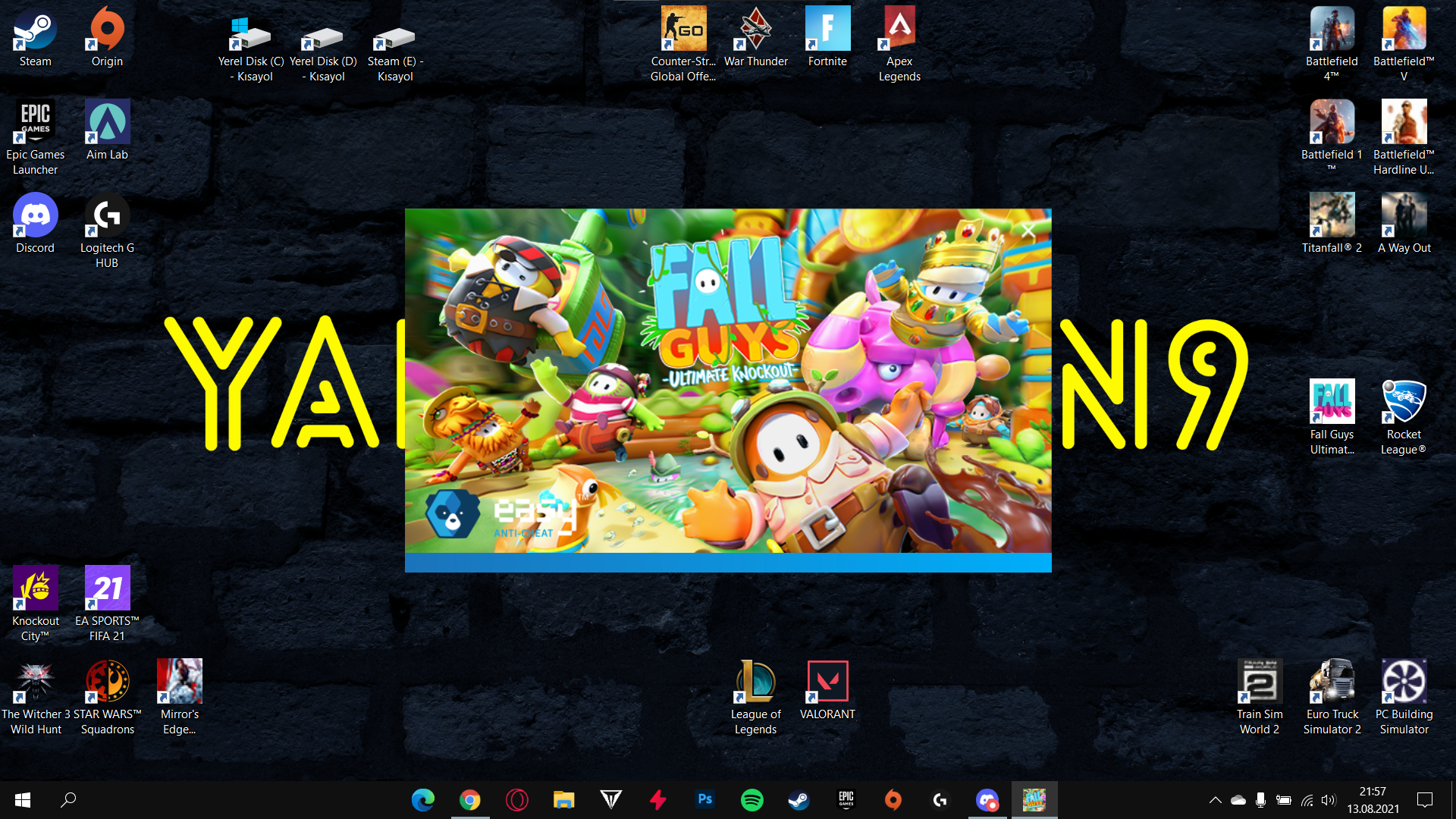Open the volume control in tray
1456x819 pixels.
(1328, 800)
